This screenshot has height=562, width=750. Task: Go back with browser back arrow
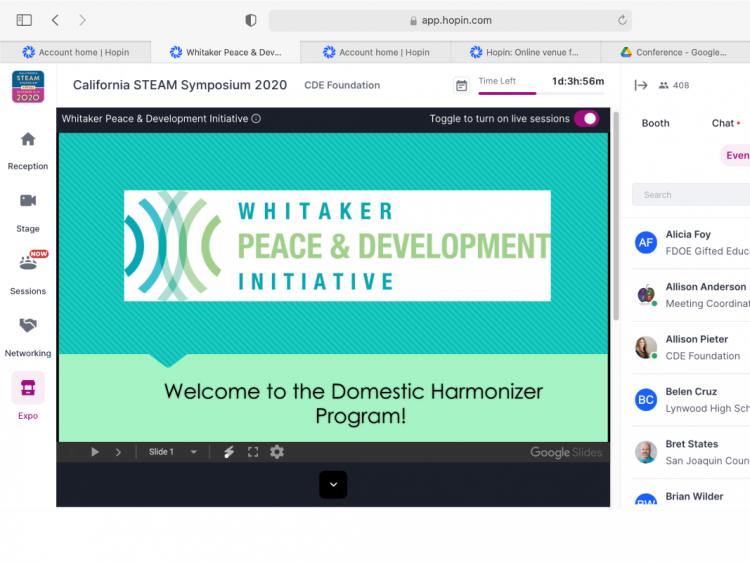tap(55, 20)
